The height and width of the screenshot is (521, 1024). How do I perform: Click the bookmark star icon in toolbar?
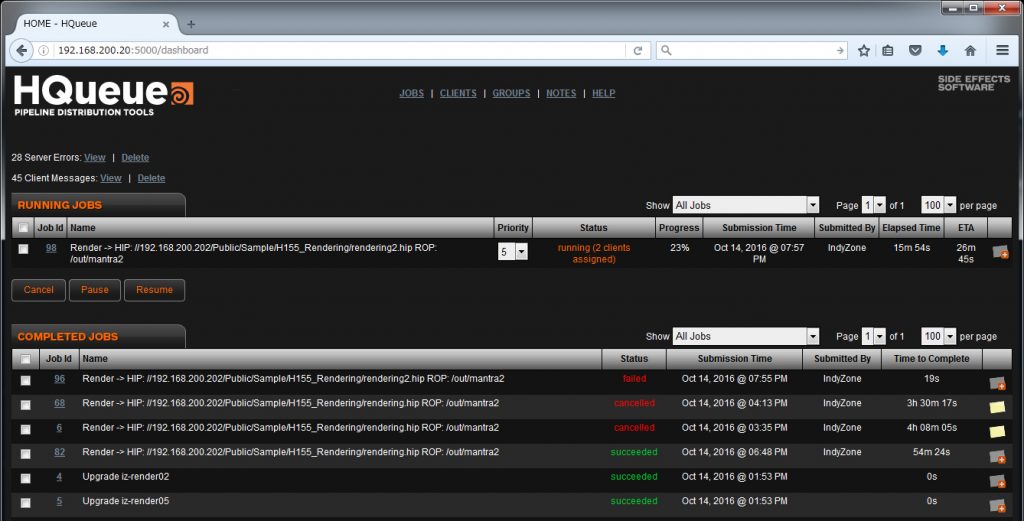(864, 50)
